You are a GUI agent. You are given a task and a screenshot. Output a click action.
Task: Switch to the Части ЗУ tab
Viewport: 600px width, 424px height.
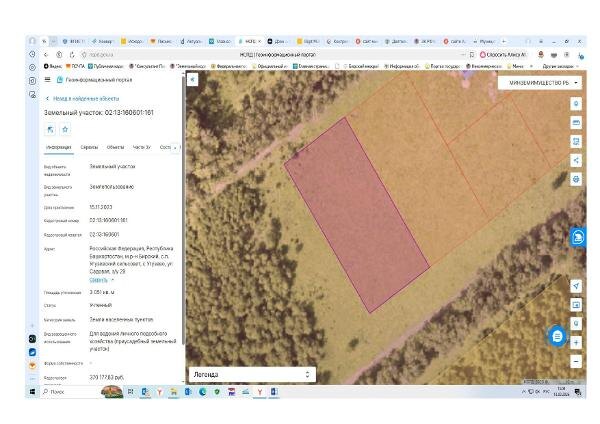click(142, 147)
